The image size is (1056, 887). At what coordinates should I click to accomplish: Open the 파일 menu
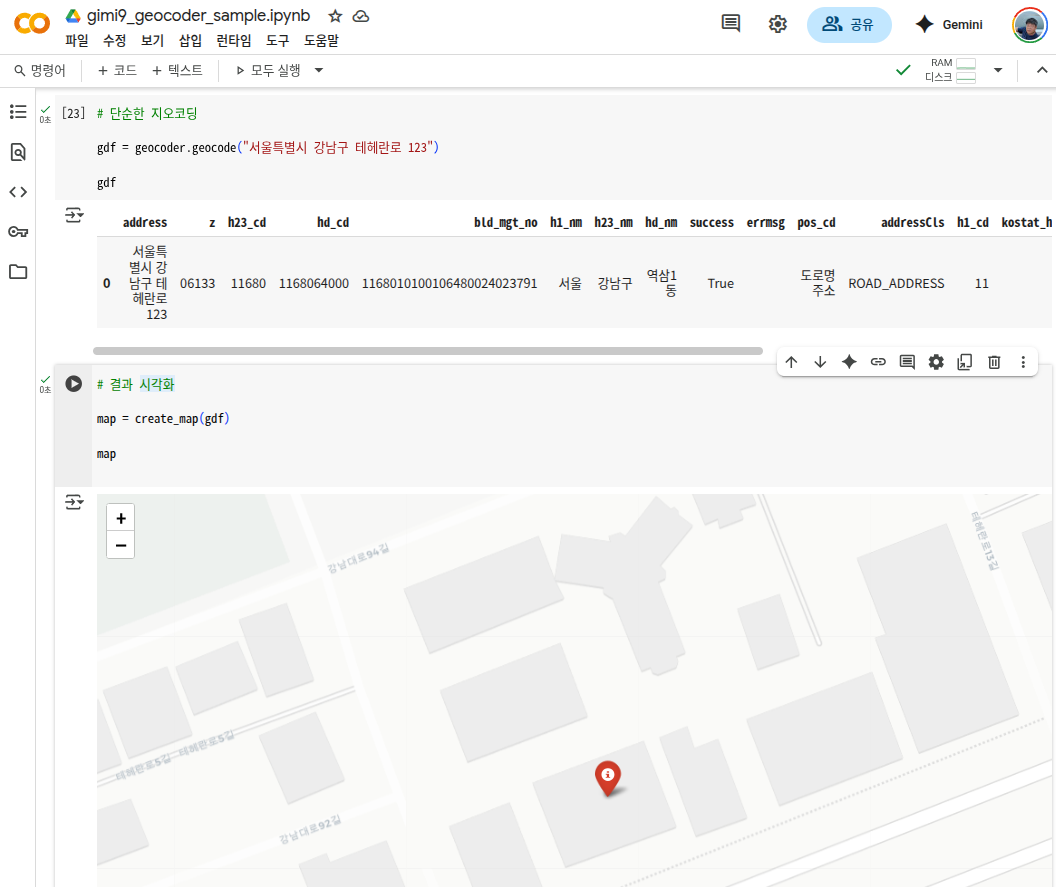tap(76, 41)
